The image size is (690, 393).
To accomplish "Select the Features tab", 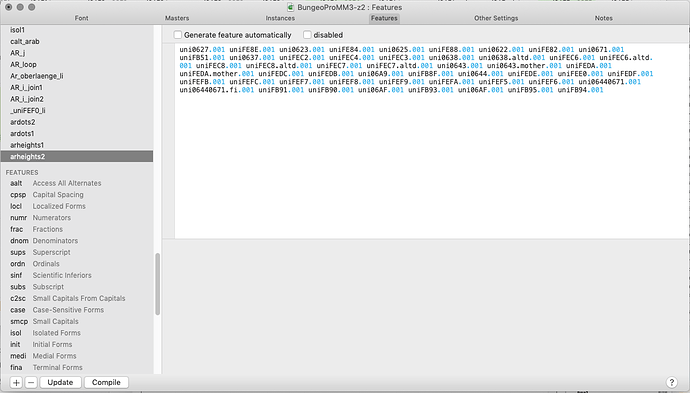I will pos(384,18).
